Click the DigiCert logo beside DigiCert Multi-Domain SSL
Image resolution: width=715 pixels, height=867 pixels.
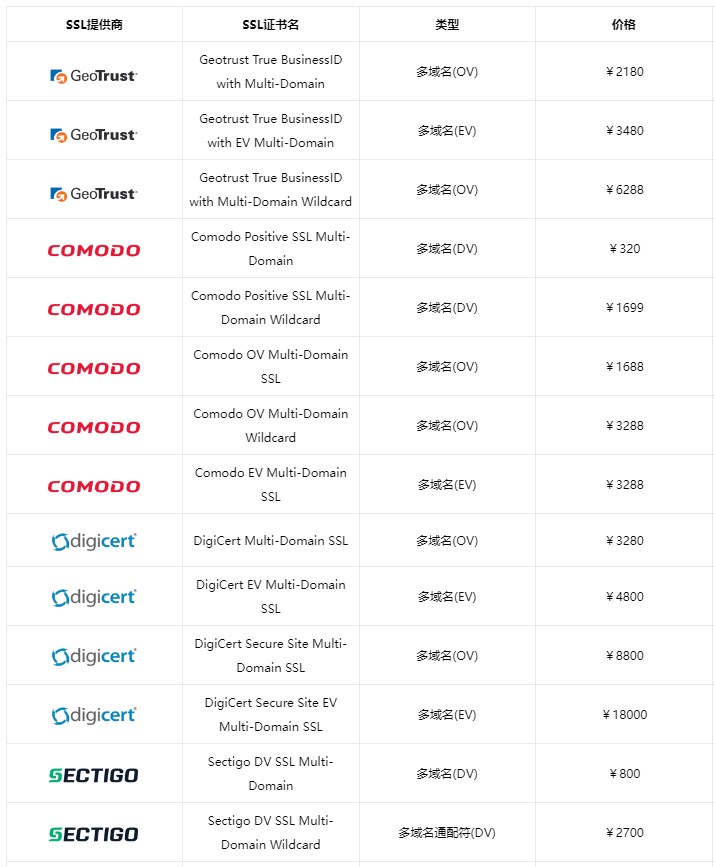tap(94, 541)
